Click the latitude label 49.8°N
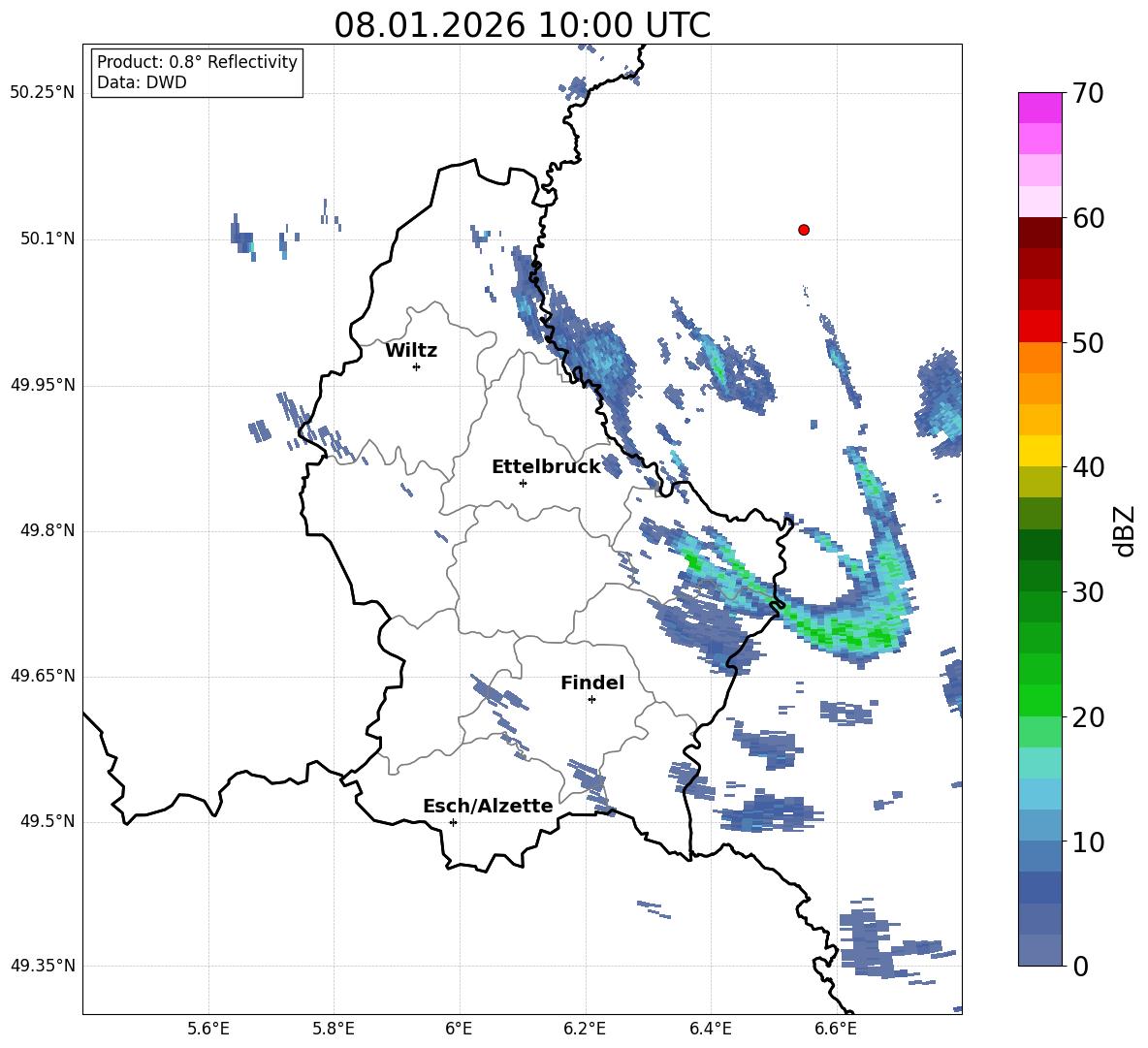The image size is (1148, 1048). (48, 530)
